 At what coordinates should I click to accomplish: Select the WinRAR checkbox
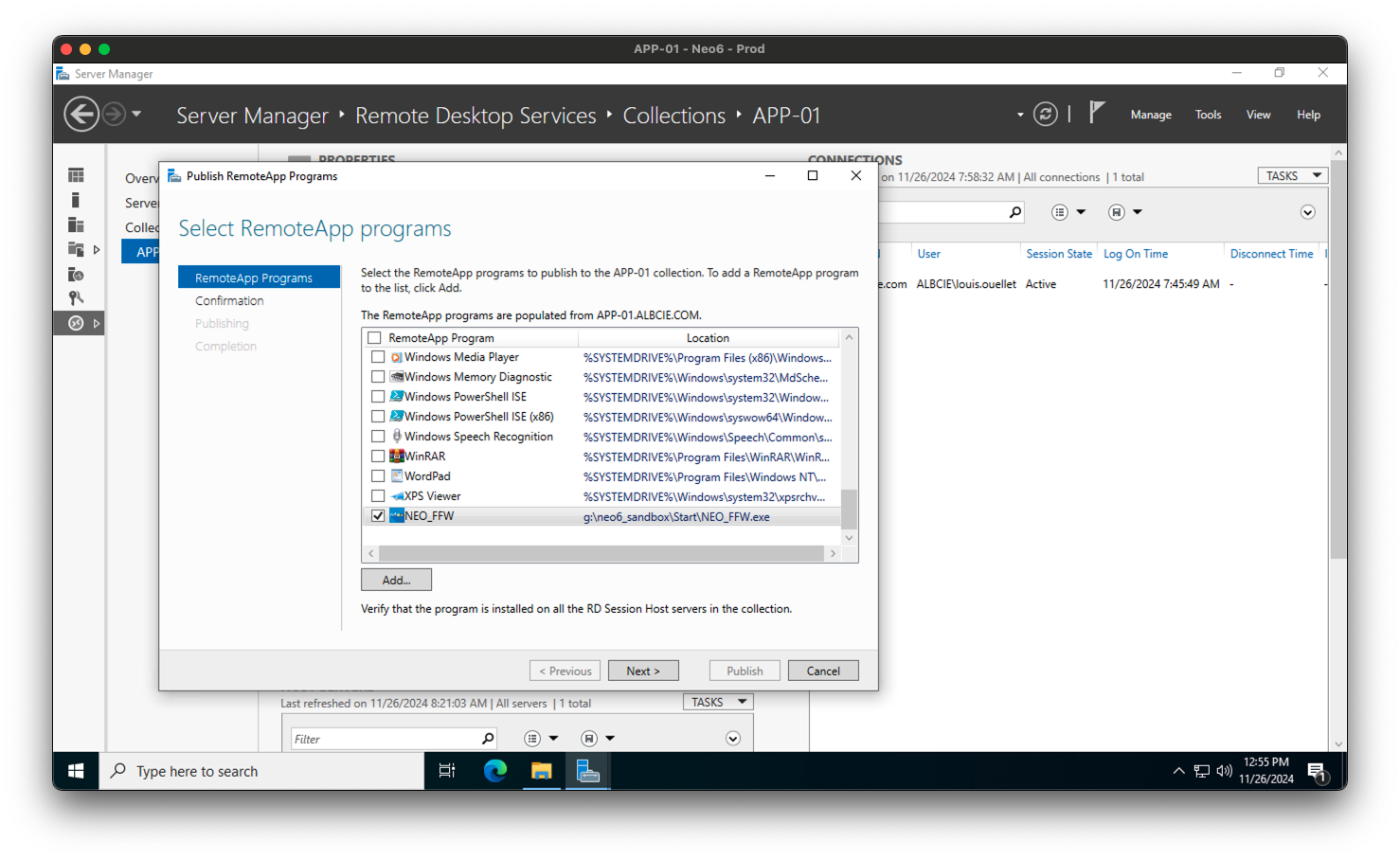(x=378, y=456)
